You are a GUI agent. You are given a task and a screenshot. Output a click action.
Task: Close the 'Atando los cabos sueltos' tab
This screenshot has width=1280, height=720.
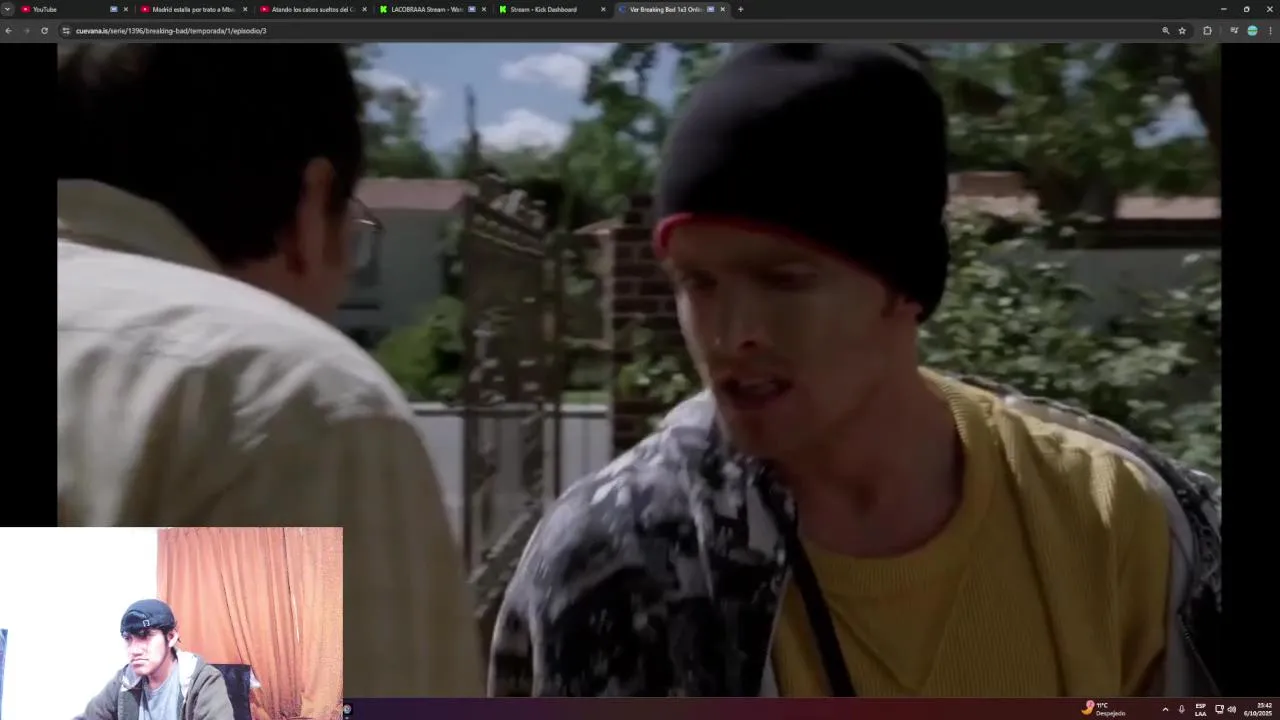364,9
